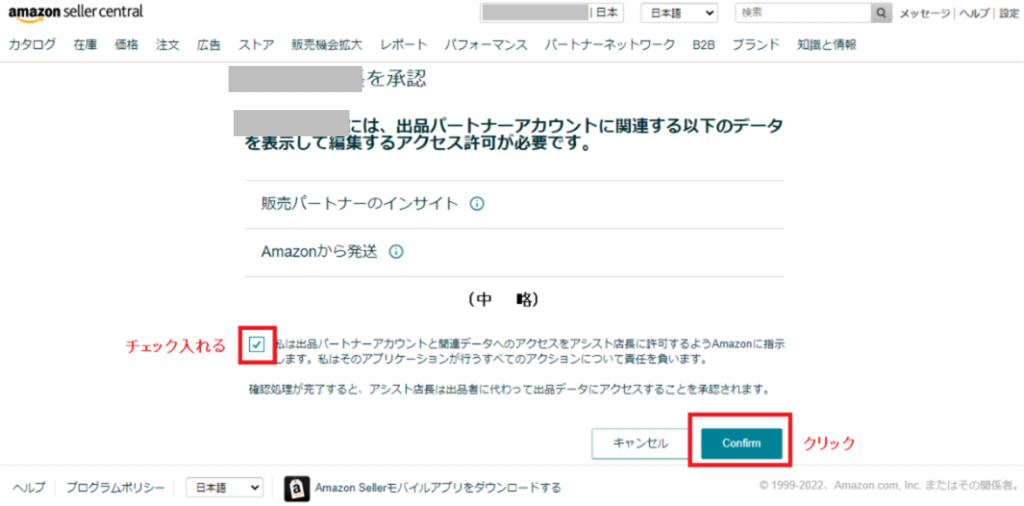Image resolution: width=1024 pixels, height=506 pixels.
Task: Open the top 日本語 language dropdown
Action: coord(679,13)
